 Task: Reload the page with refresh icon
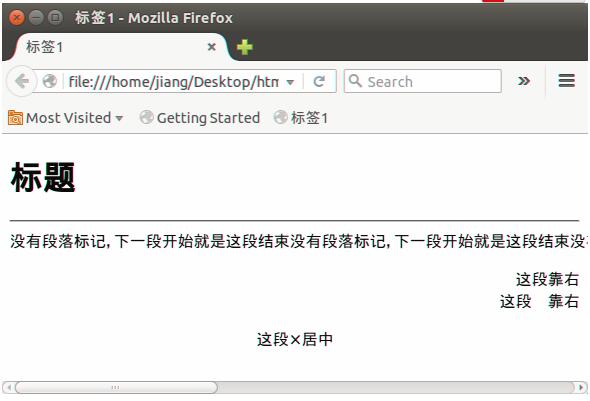pos(319,81)
